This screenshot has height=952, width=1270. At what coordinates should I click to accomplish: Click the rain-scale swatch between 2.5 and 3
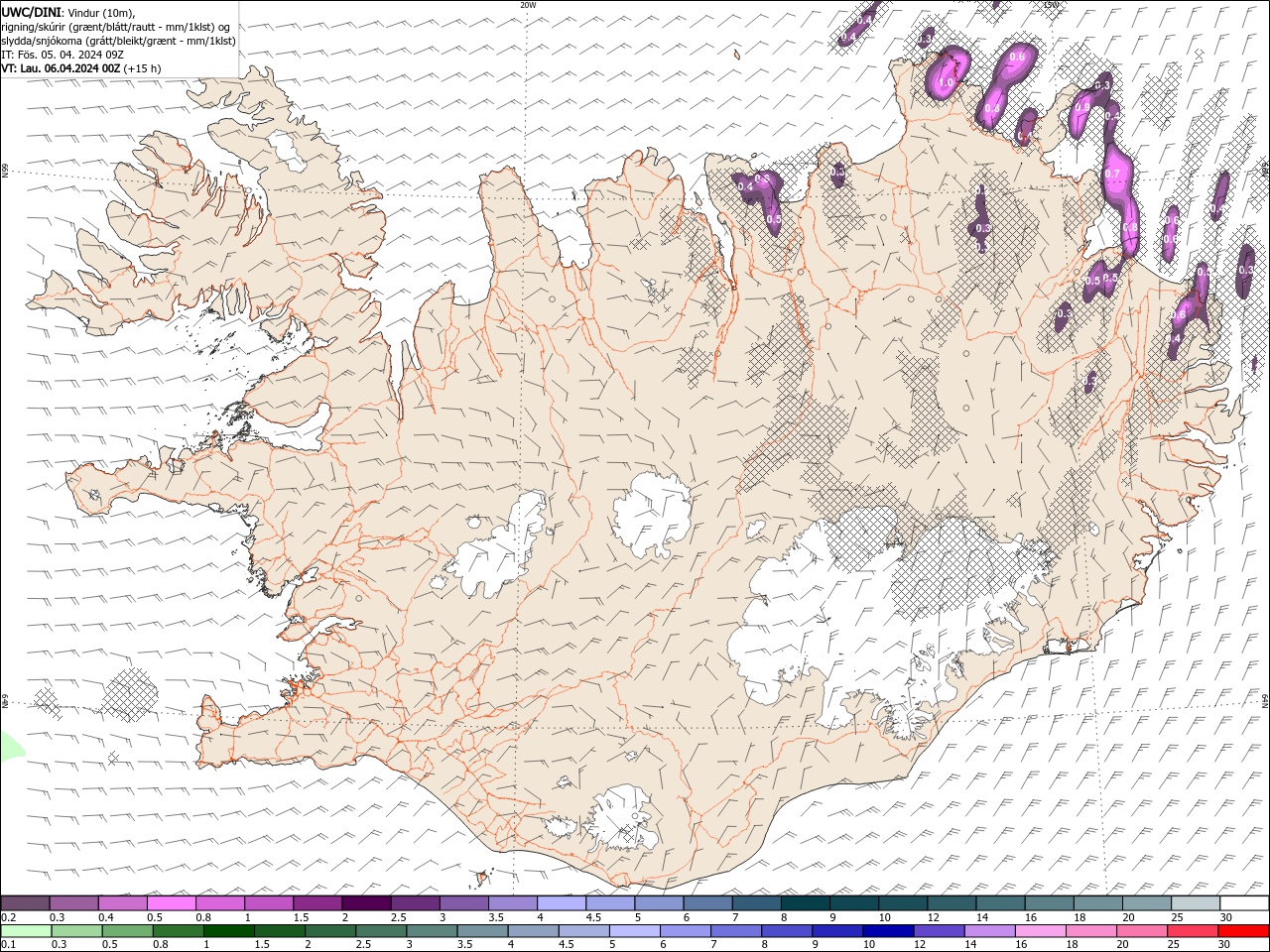click(x=381, y=931)
